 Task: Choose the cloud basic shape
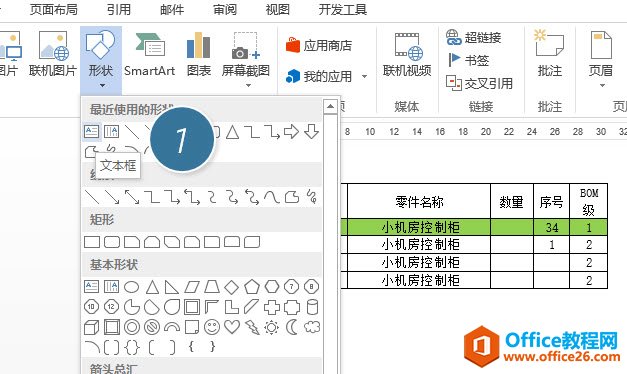point(312,327)
